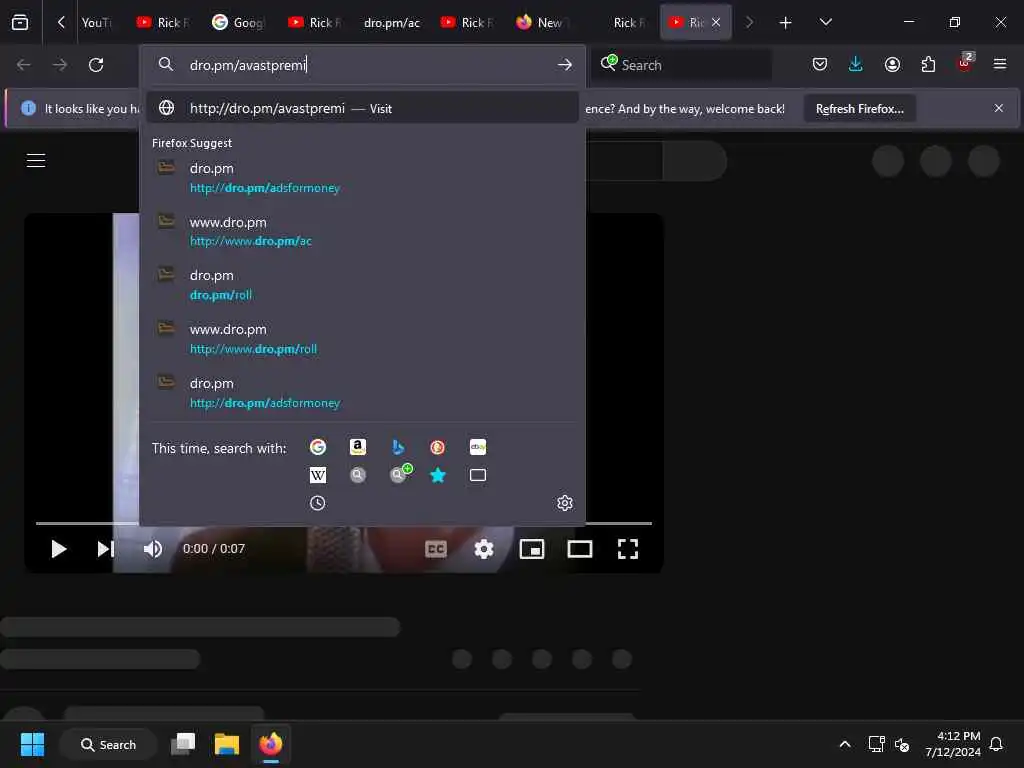Select the http://www.dro.pm/roll suggestion
The image size is (1024, 768).
click(x=362, y=339)
